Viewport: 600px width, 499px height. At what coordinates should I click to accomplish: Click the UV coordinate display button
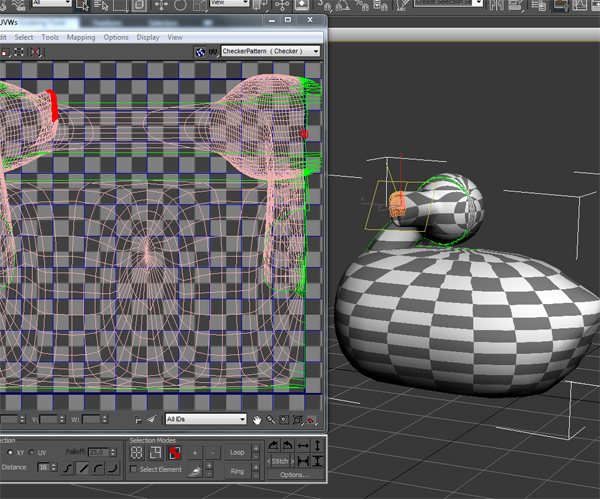coord(213,52)
